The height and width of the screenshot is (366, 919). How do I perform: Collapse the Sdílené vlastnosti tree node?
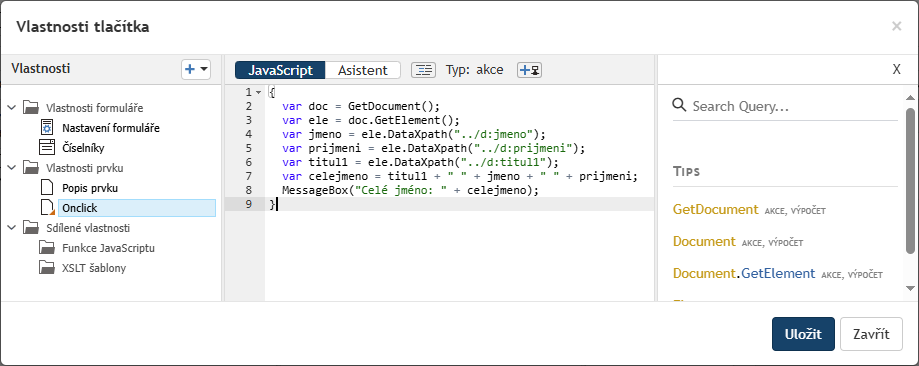[x=12, y=228]
